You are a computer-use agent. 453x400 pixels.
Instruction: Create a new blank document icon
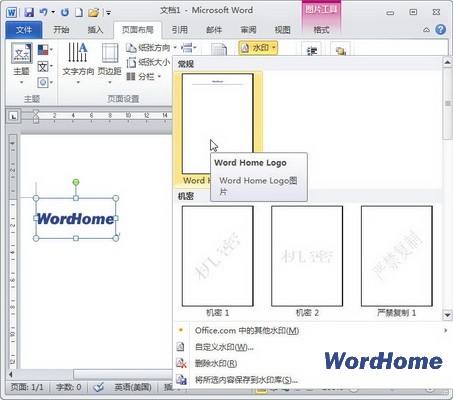click(79, 13)
